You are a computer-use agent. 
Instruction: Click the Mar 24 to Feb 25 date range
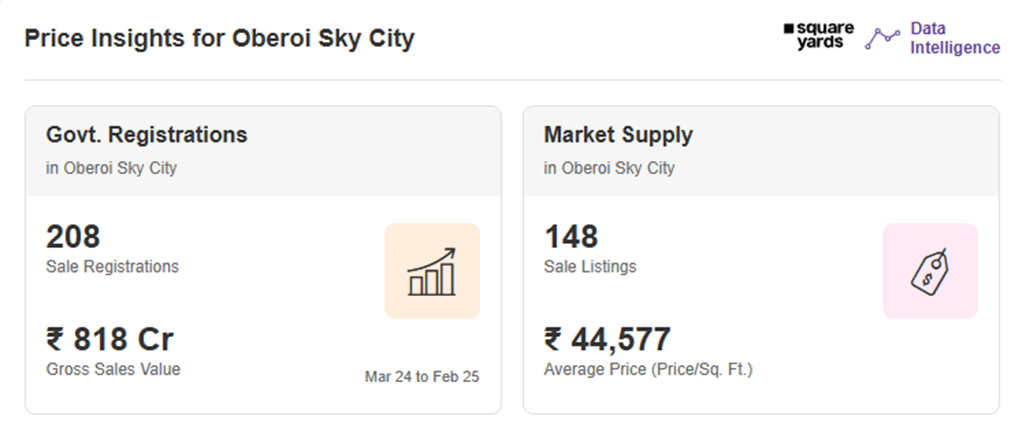click(422, 377)
